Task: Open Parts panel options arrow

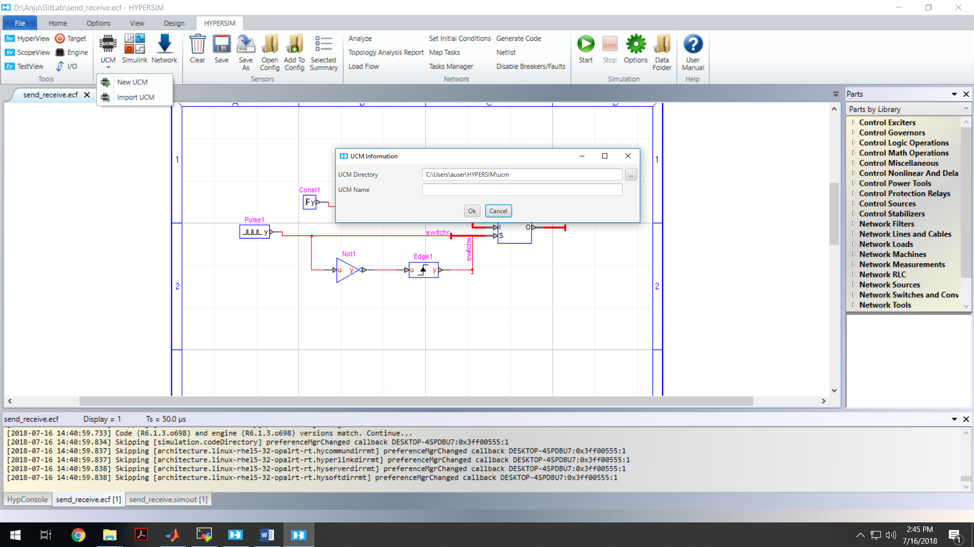Action: coord(954,94)
